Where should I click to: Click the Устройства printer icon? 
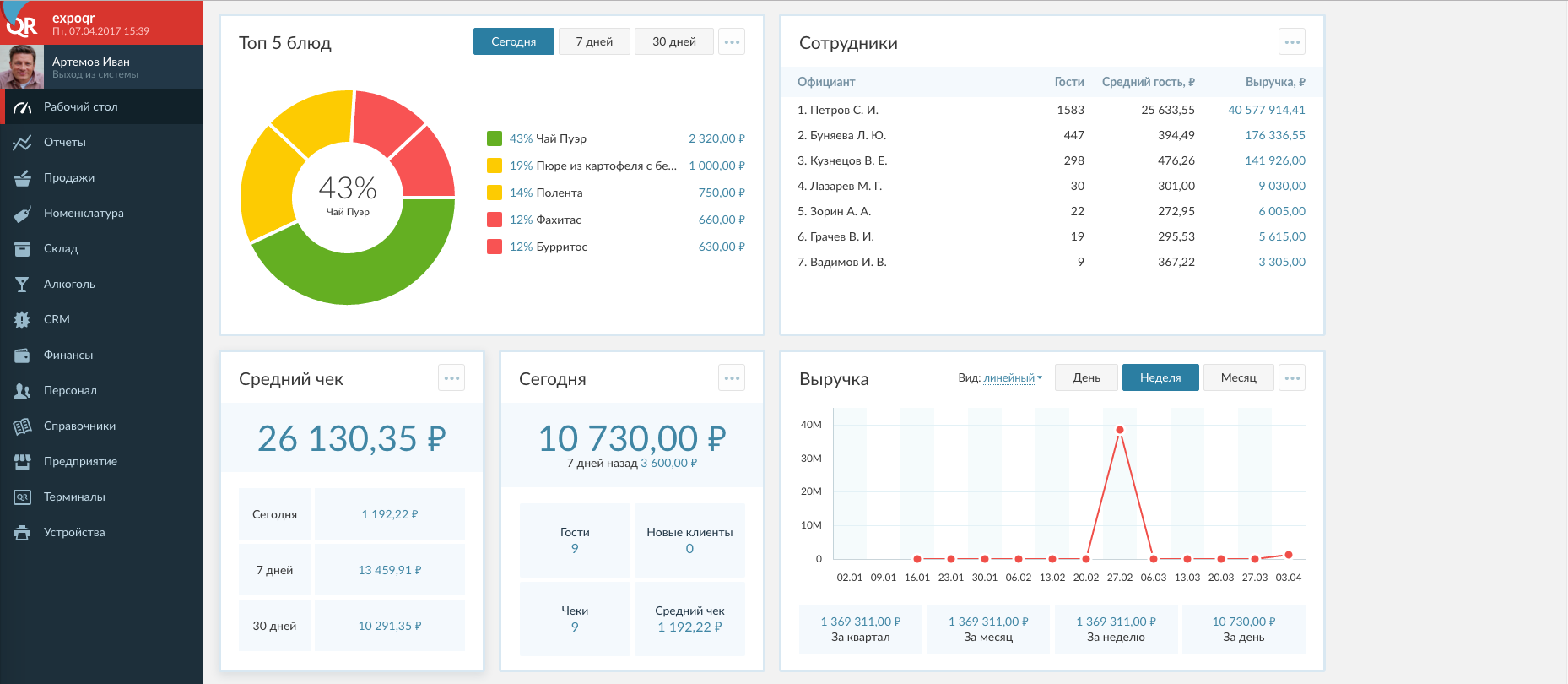point(22,533)
